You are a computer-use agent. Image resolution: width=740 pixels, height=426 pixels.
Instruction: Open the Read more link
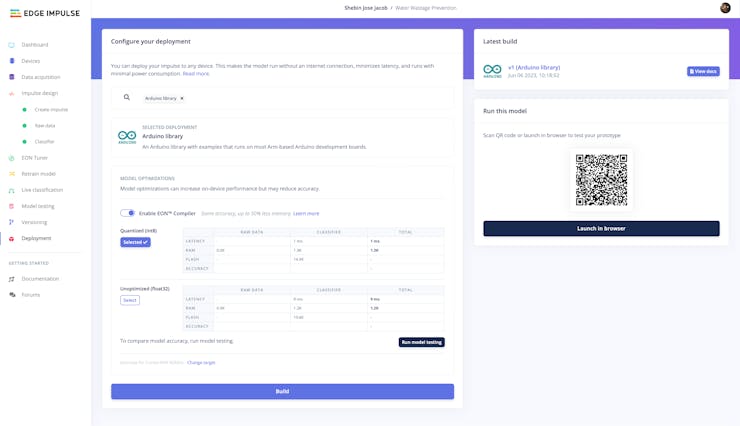tap(196, 74)
